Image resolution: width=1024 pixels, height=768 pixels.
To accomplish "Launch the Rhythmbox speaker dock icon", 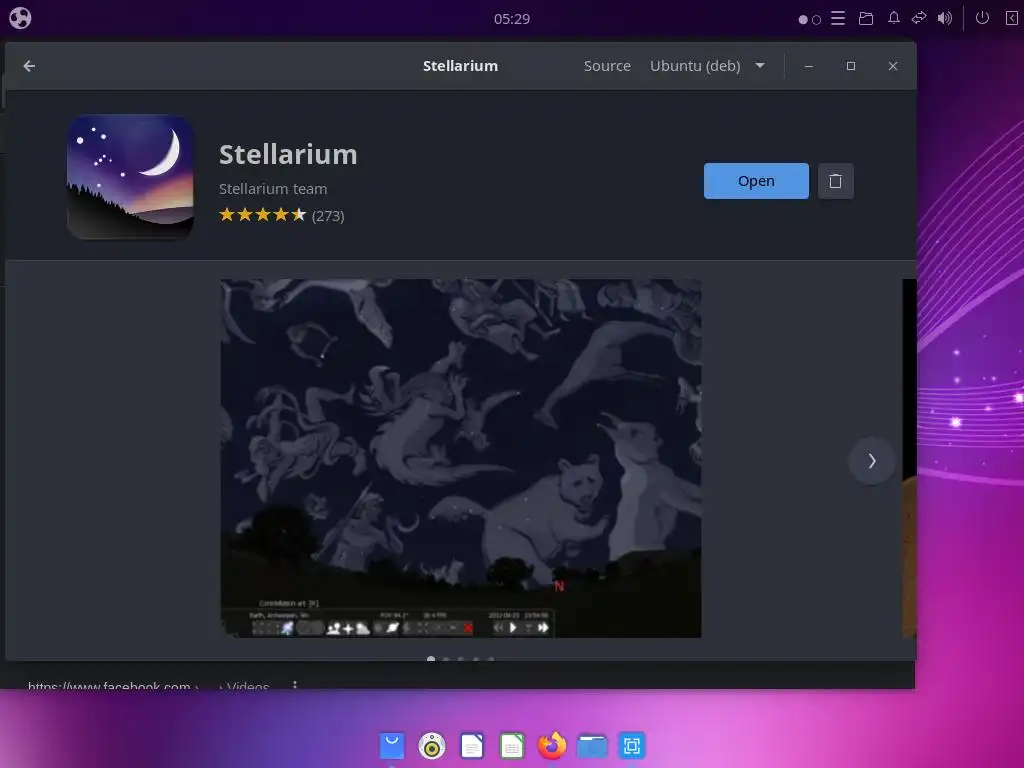I will 432,746.
